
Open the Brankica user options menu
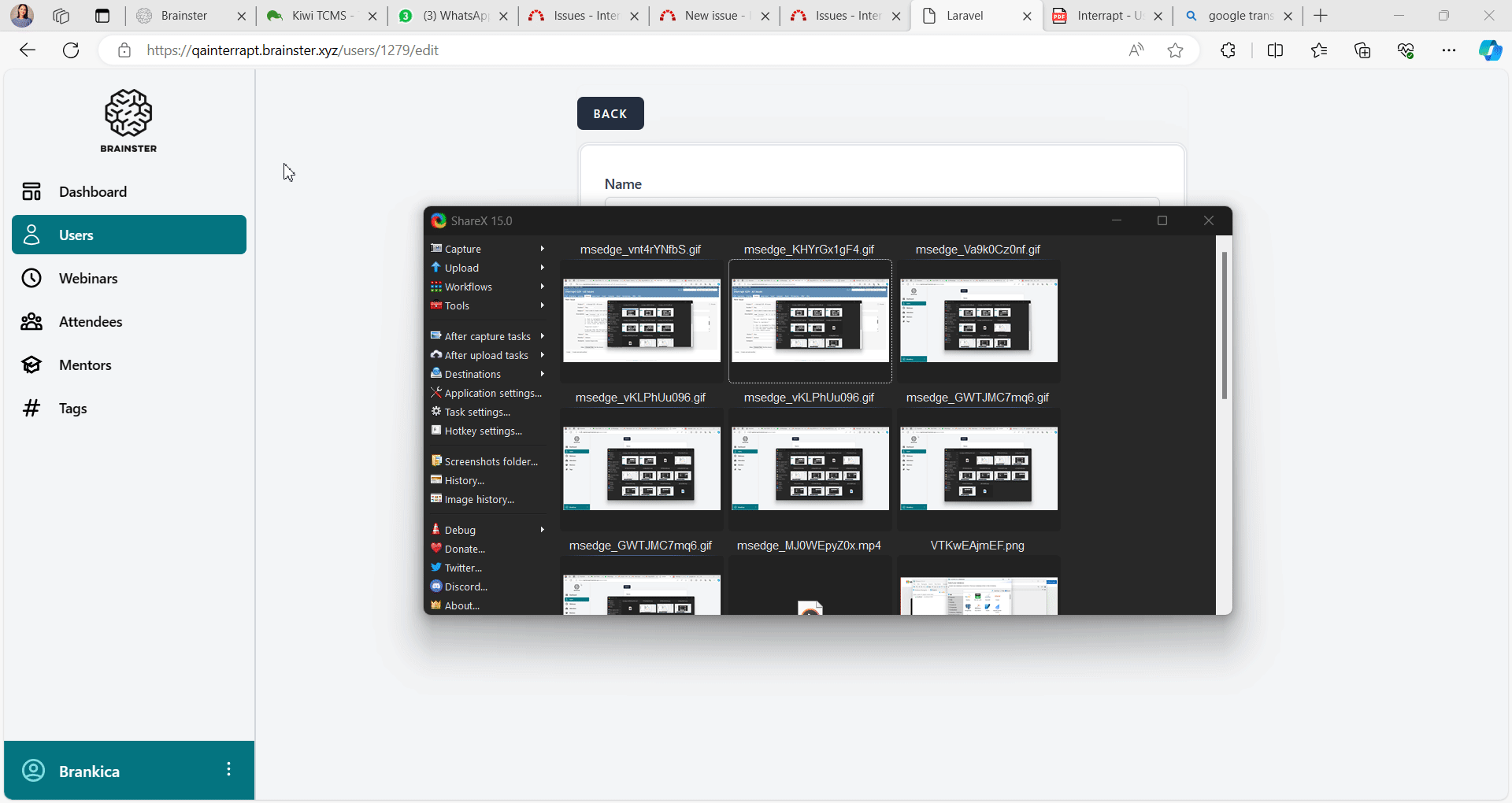228,770
